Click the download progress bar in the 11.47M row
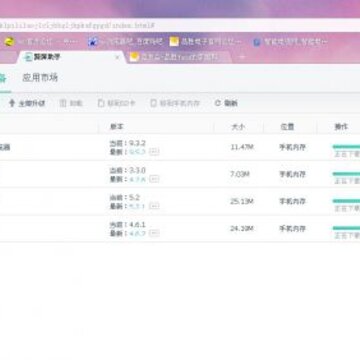 point(346,147)
